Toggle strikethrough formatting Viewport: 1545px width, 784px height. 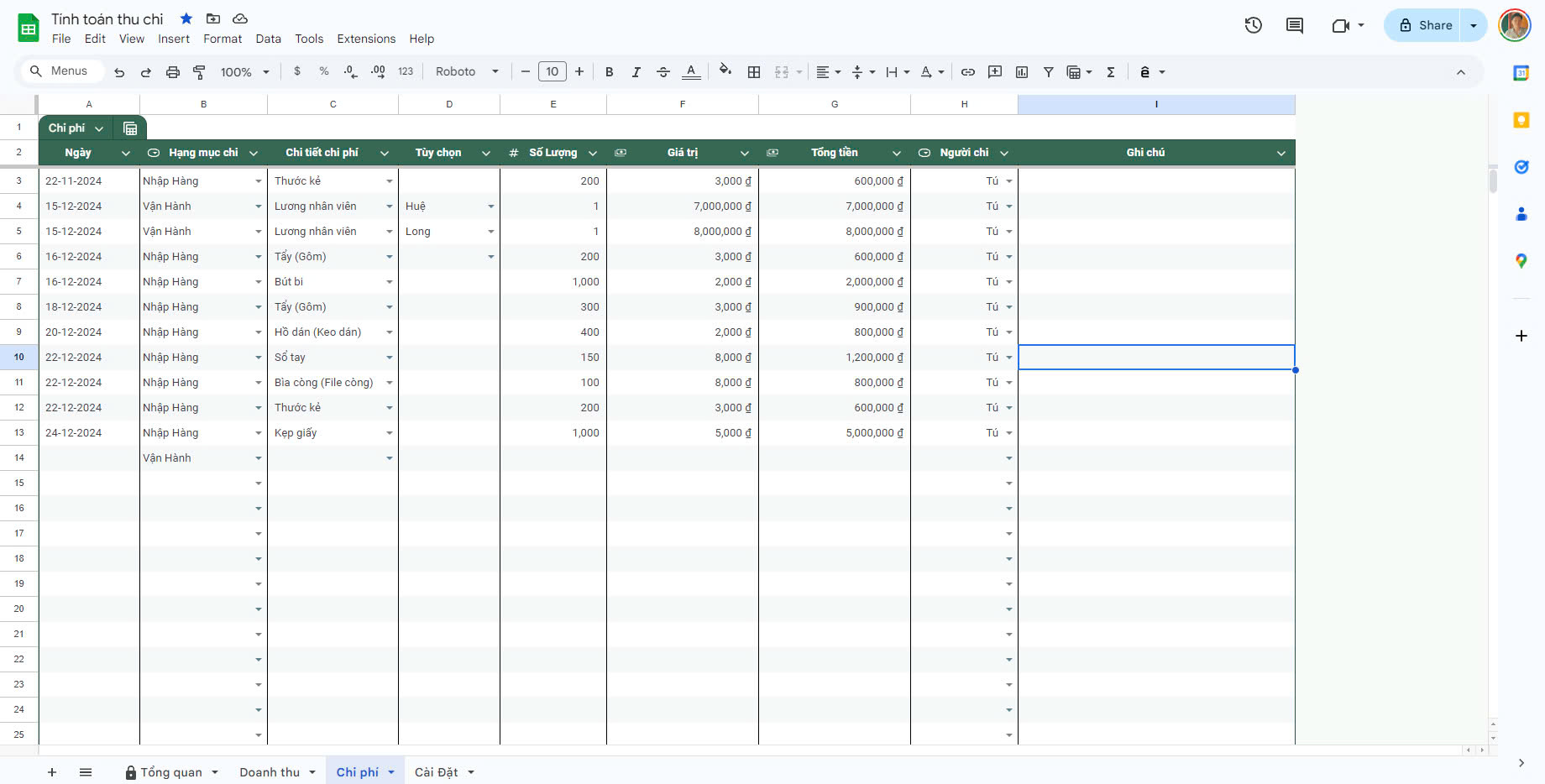tap(663, 72)
